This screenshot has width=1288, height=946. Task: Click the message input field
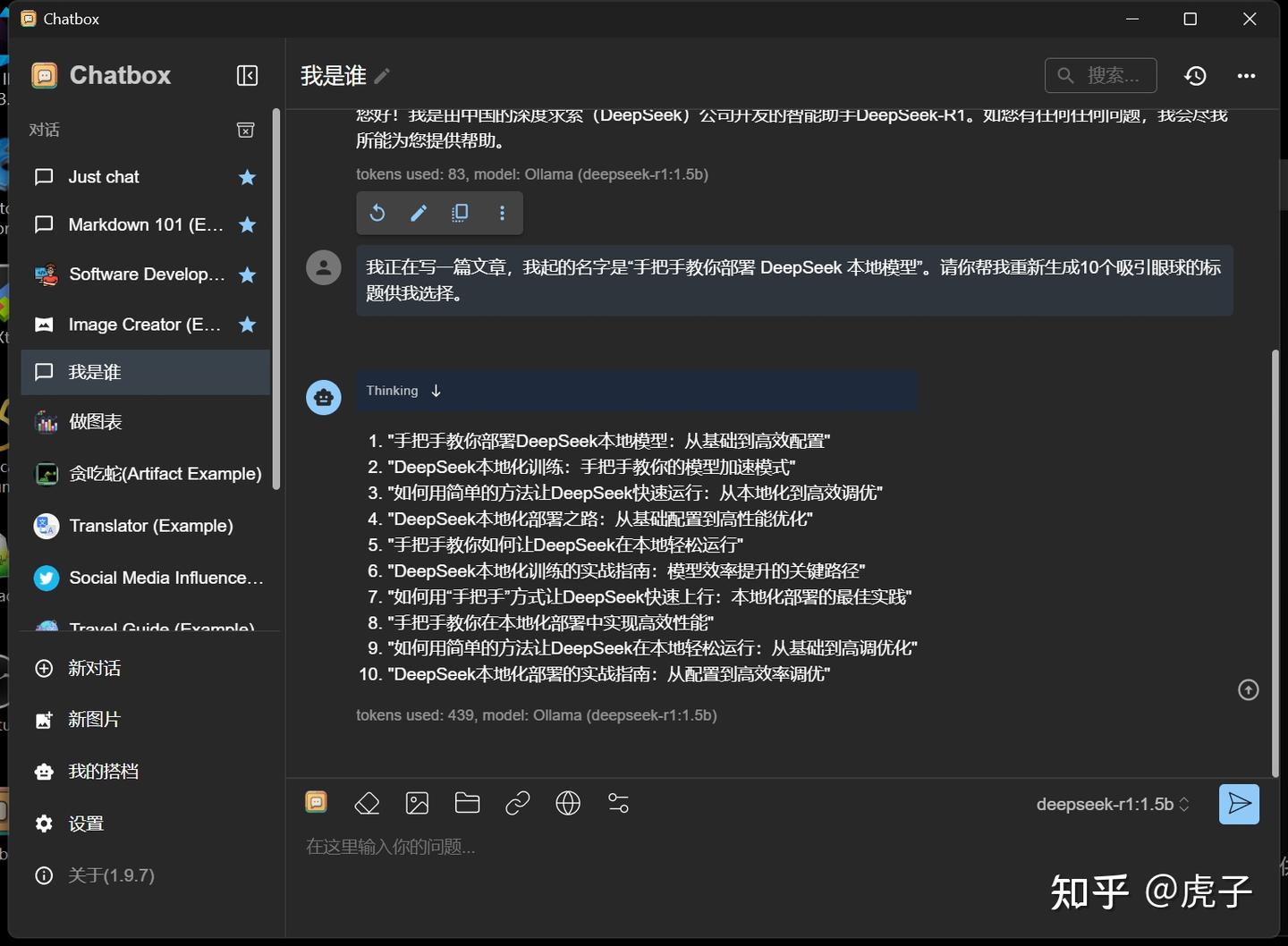pos(626,847)
